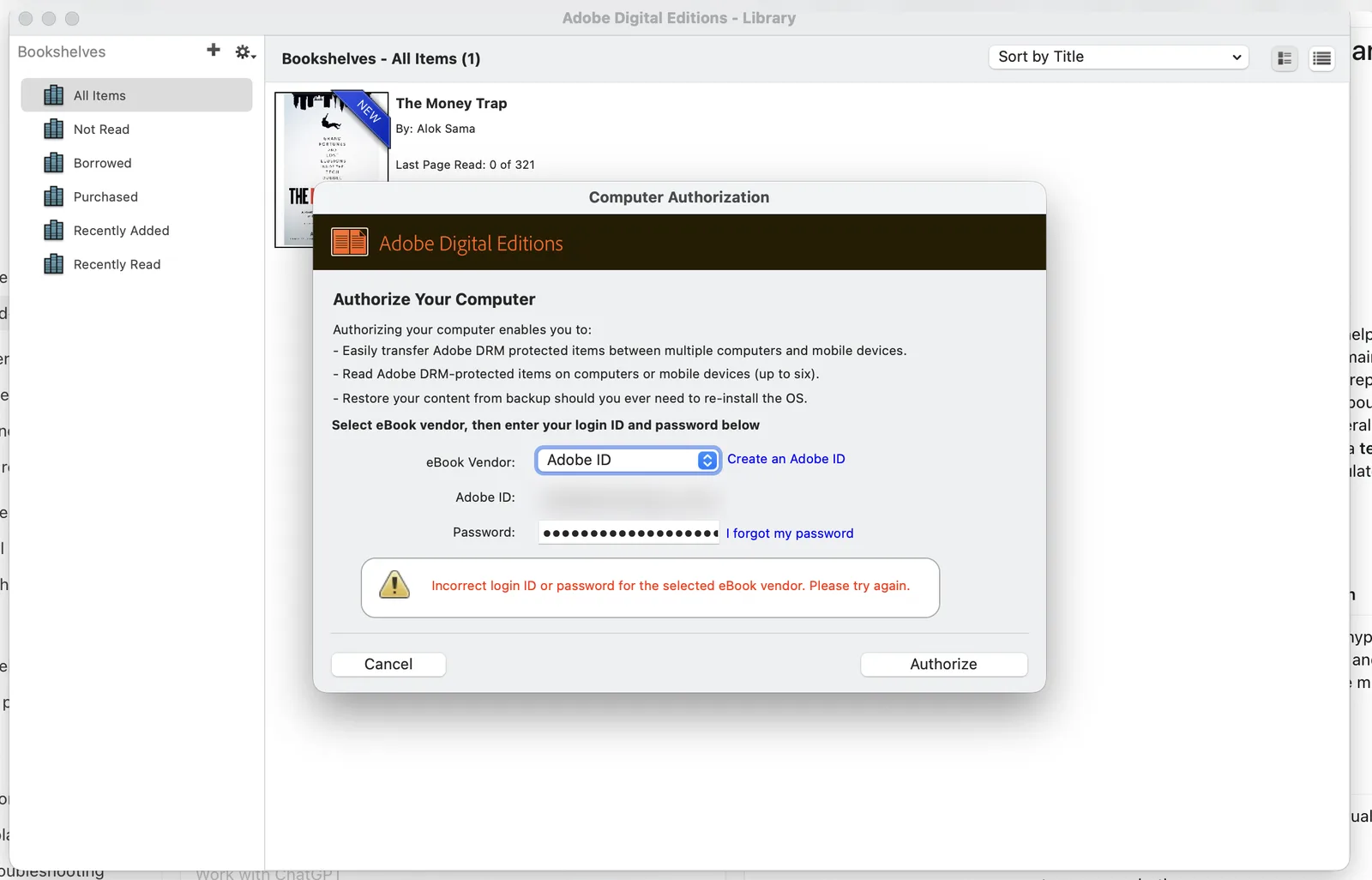Click the Recently Read bookshelf icon
The height and width of the screenshot is (880, 1372).
click(x=53, y=263)
